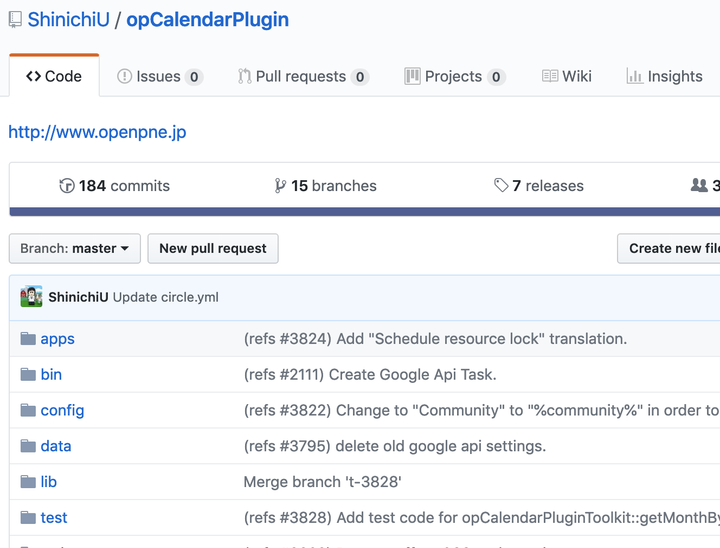Click the language breakdown color bar

[x=365, y=212]
